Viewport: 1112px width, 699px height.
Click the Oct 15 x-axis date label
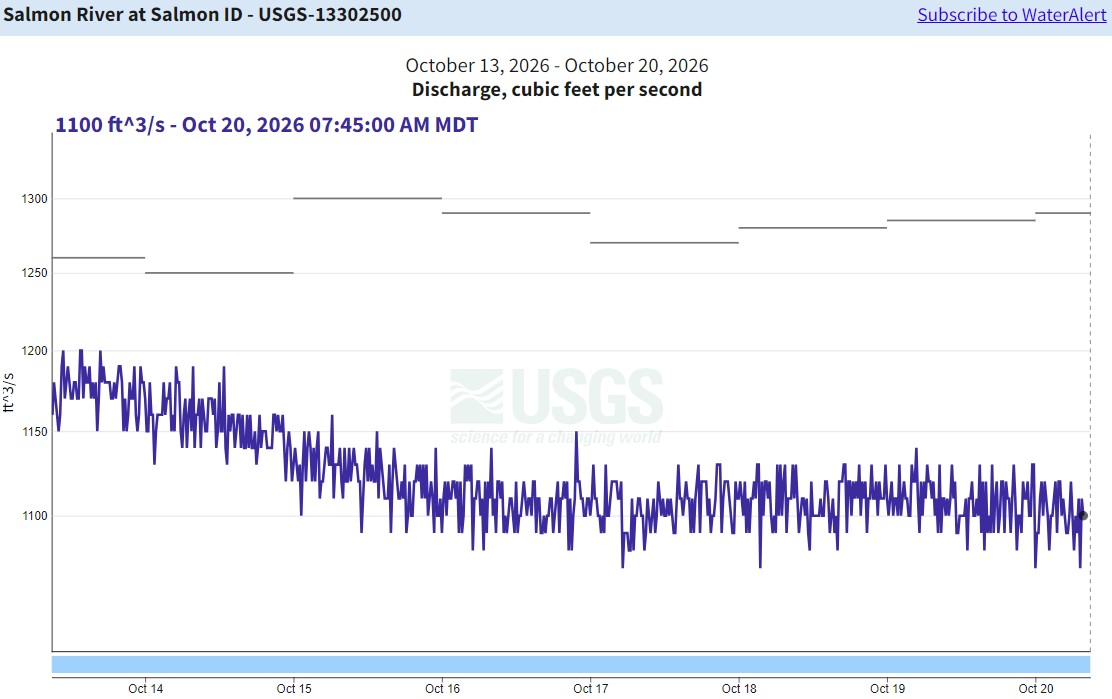pyautogui.click(x=294, y=688)
